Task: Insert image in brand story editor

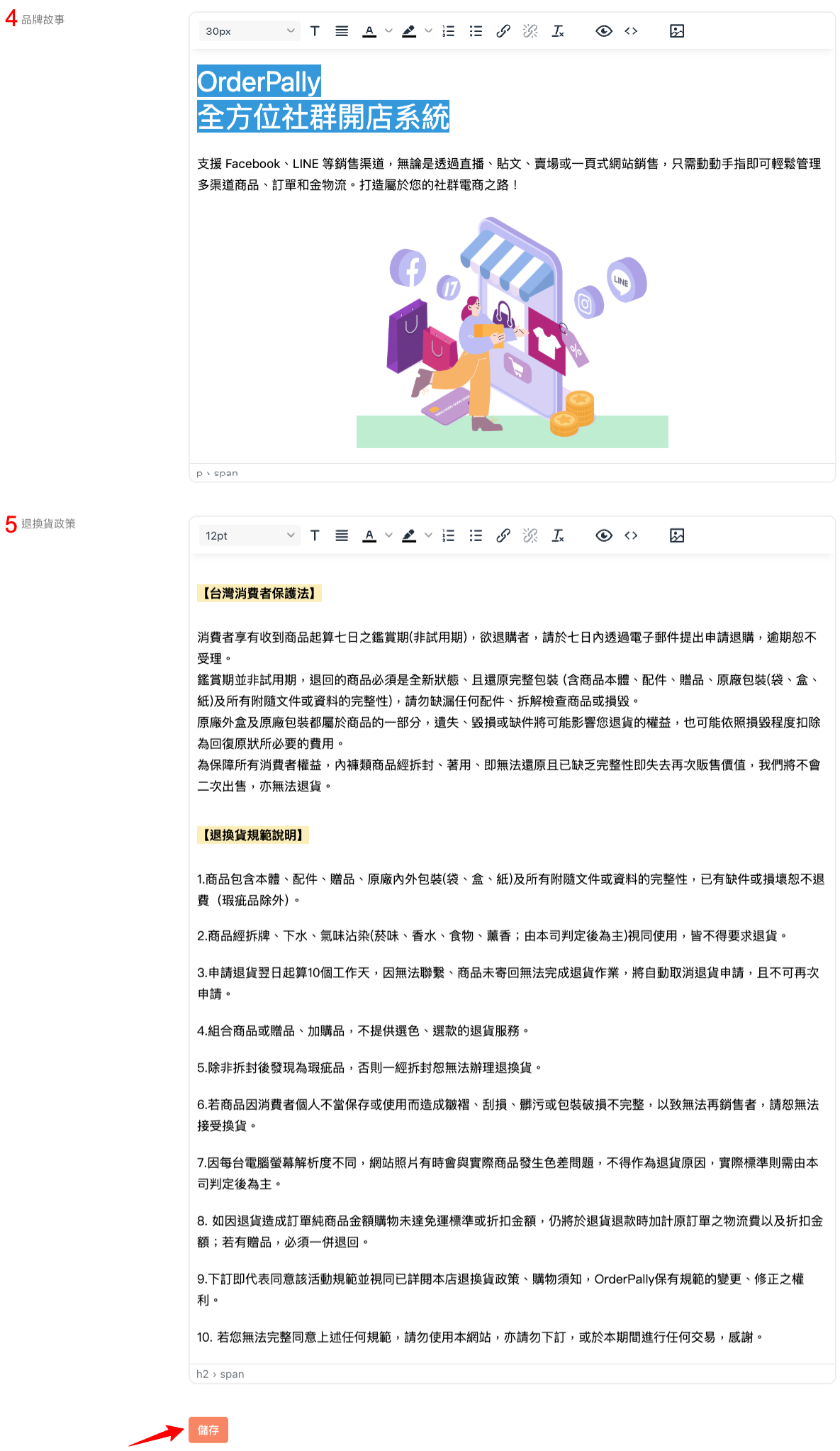Action: pyautogui.click(x=677, y=31)
